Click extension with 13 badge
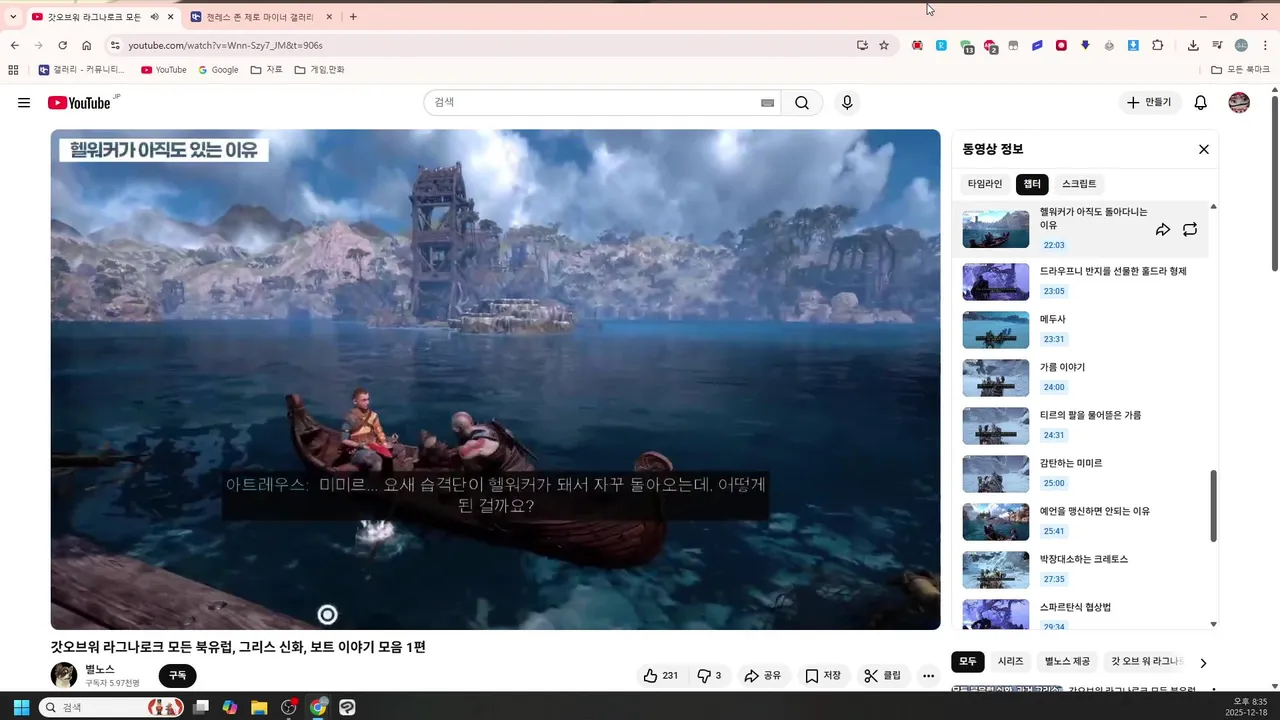This screenshot has width=1280, height=720. tap(966, 46)
